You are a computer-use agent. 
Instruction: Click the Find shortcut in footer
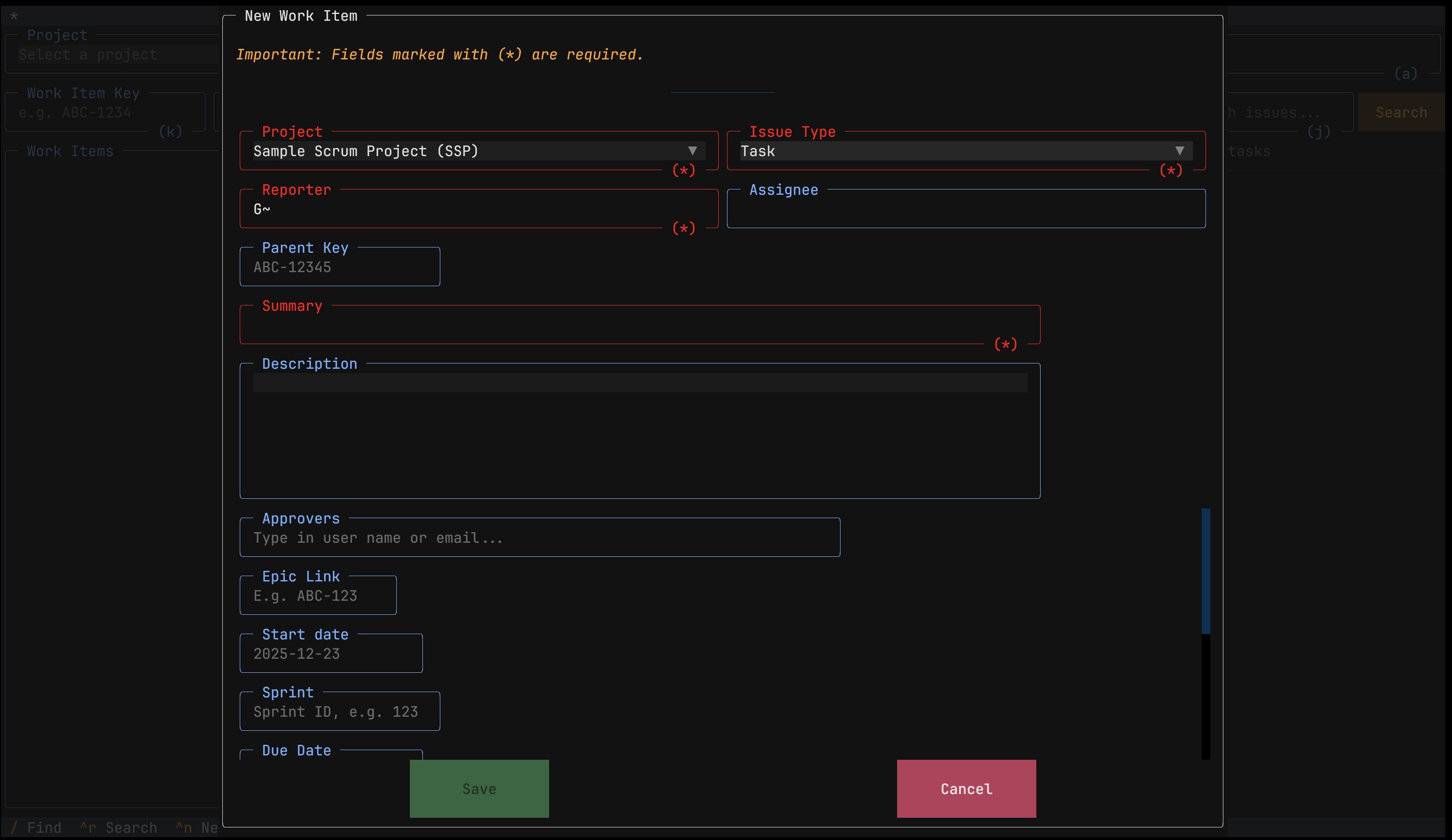tap(36, 828)
